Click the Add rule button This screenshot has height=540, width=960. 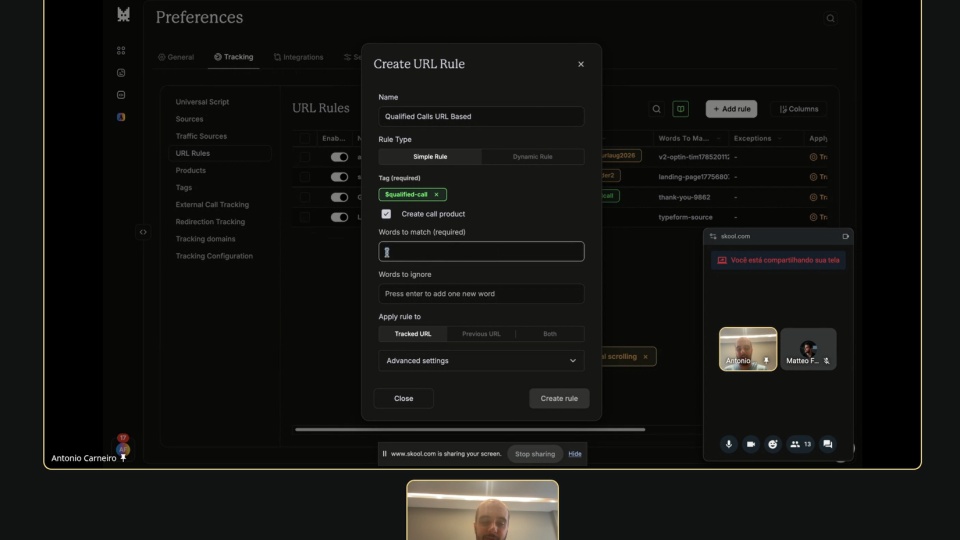point(731,109)
